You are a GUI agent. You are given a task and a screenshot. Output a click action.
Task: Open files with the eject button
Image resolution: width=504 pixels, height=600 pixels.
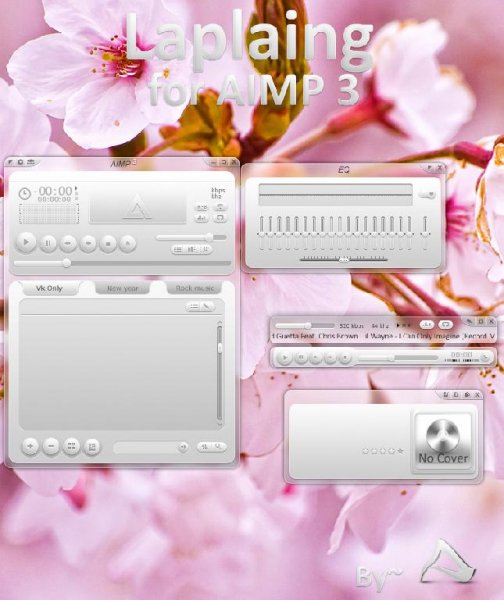[128, 243]
